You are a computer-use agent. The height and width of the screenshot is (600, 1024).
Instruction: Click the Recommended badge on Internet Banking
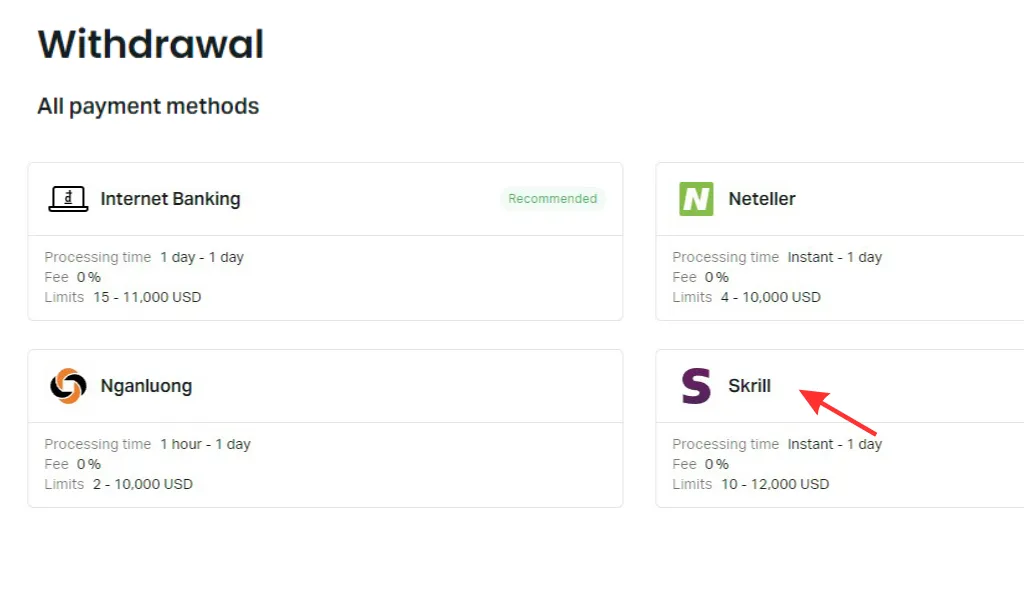[x=553, y=198]
